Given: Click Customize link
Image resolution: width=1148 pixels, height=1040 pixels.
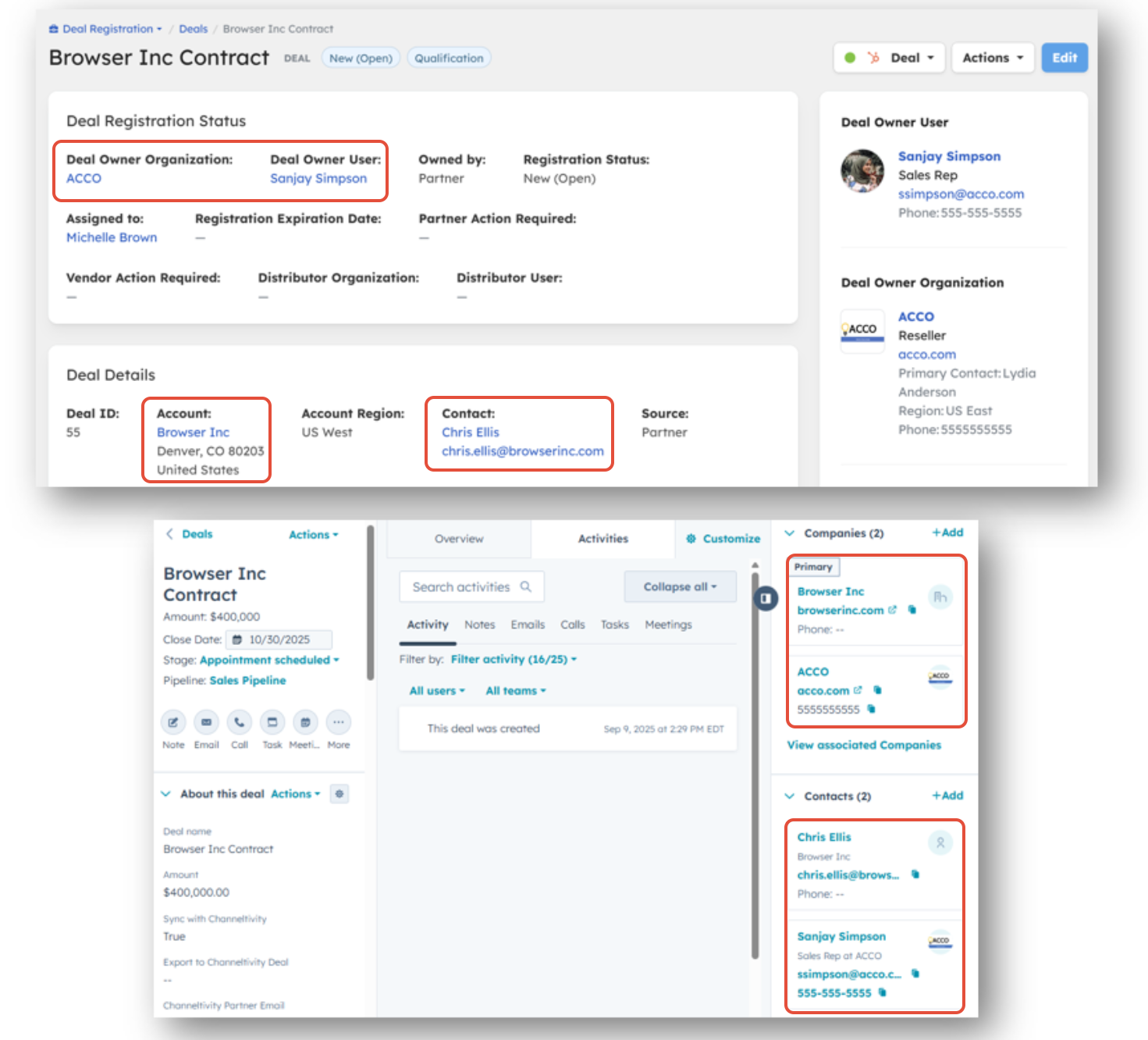Looking at the screenshot, I should click(x=731, y=539).
